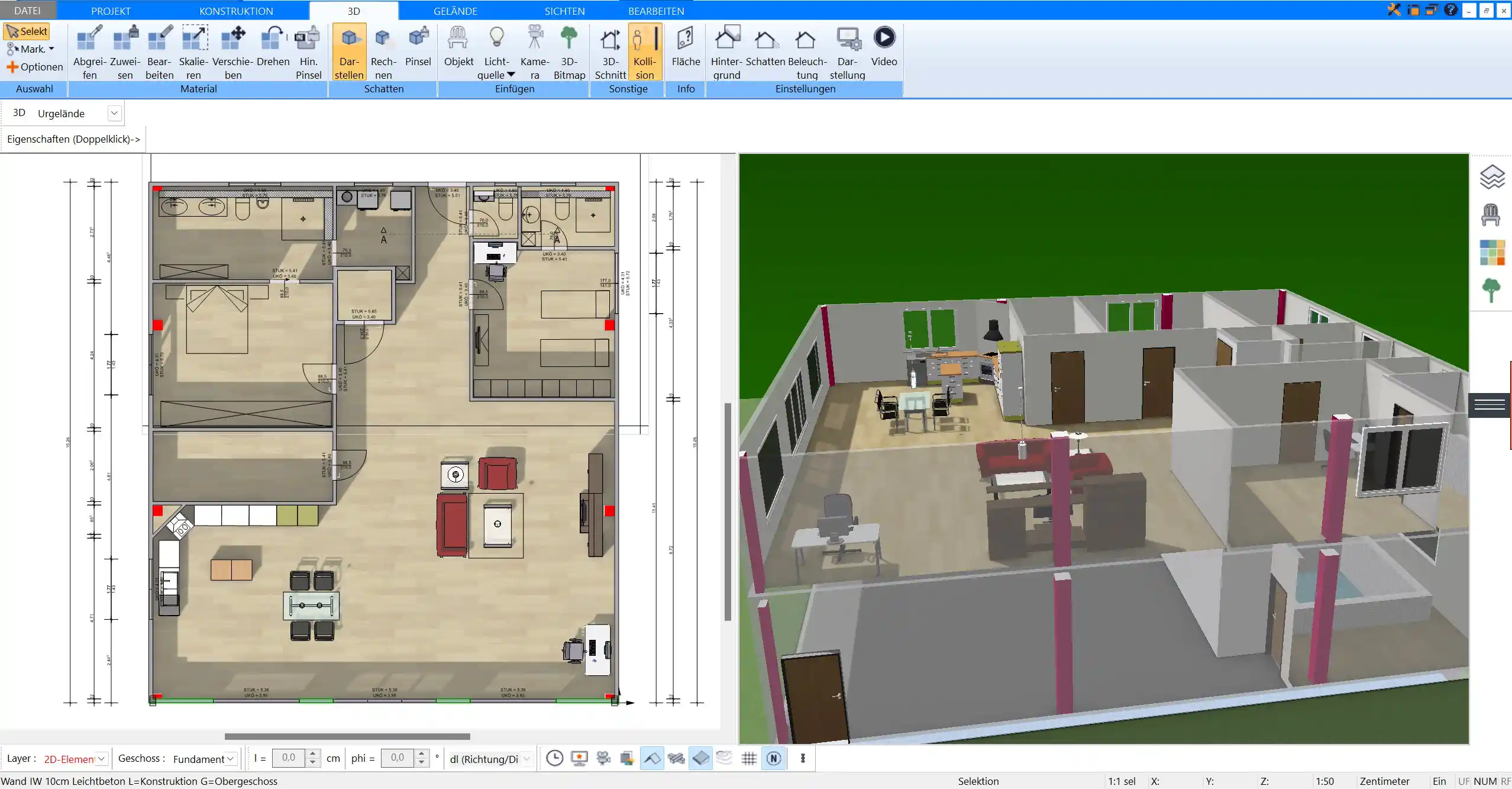Create a 3D-Schnitt
This screenshot has width=1512, height=789.
click(610, 52)
